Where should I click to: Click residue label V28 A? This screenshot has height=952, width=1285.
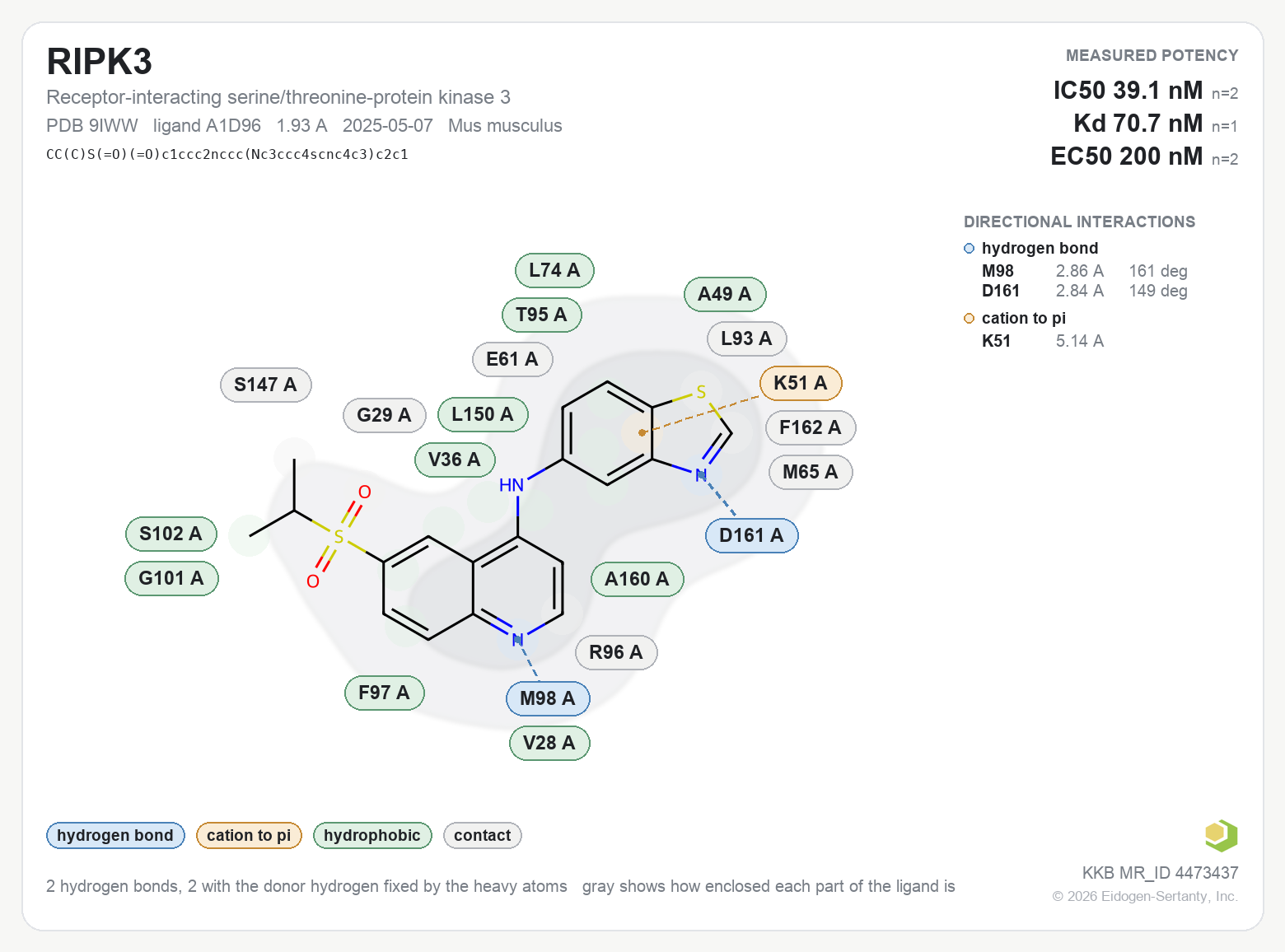point(549,743)
